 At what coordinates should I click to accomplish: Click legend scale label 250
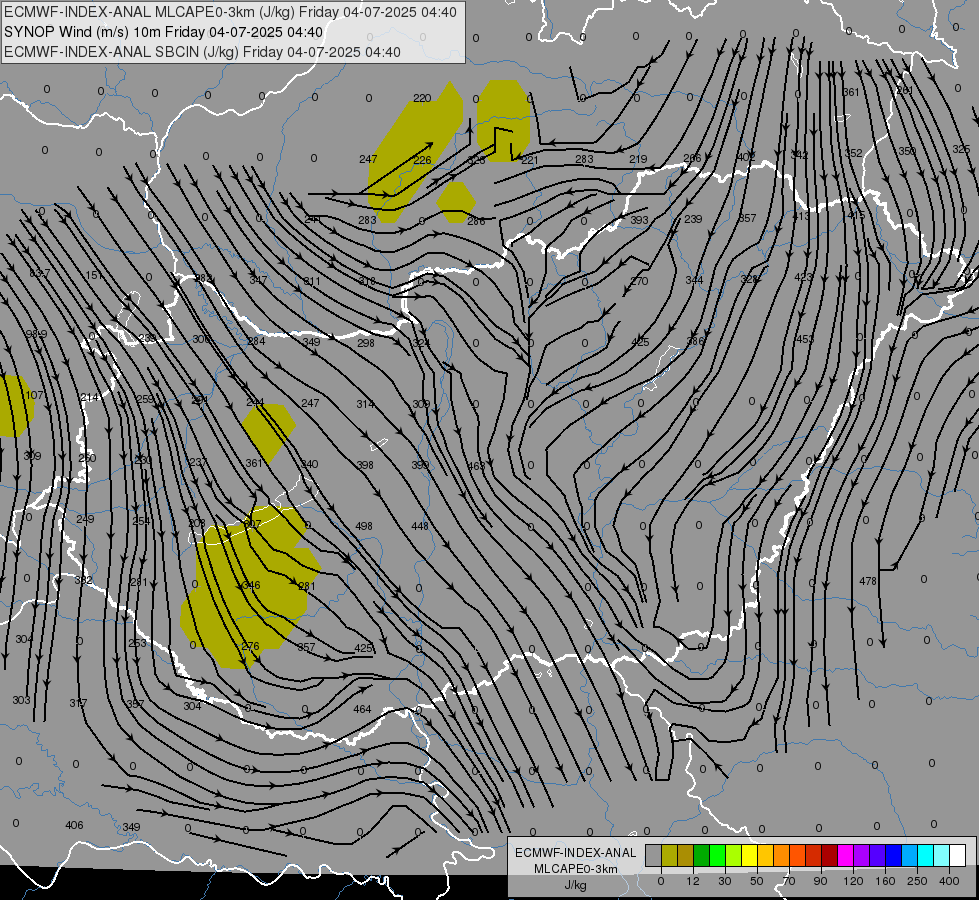[x=917, y=881]
